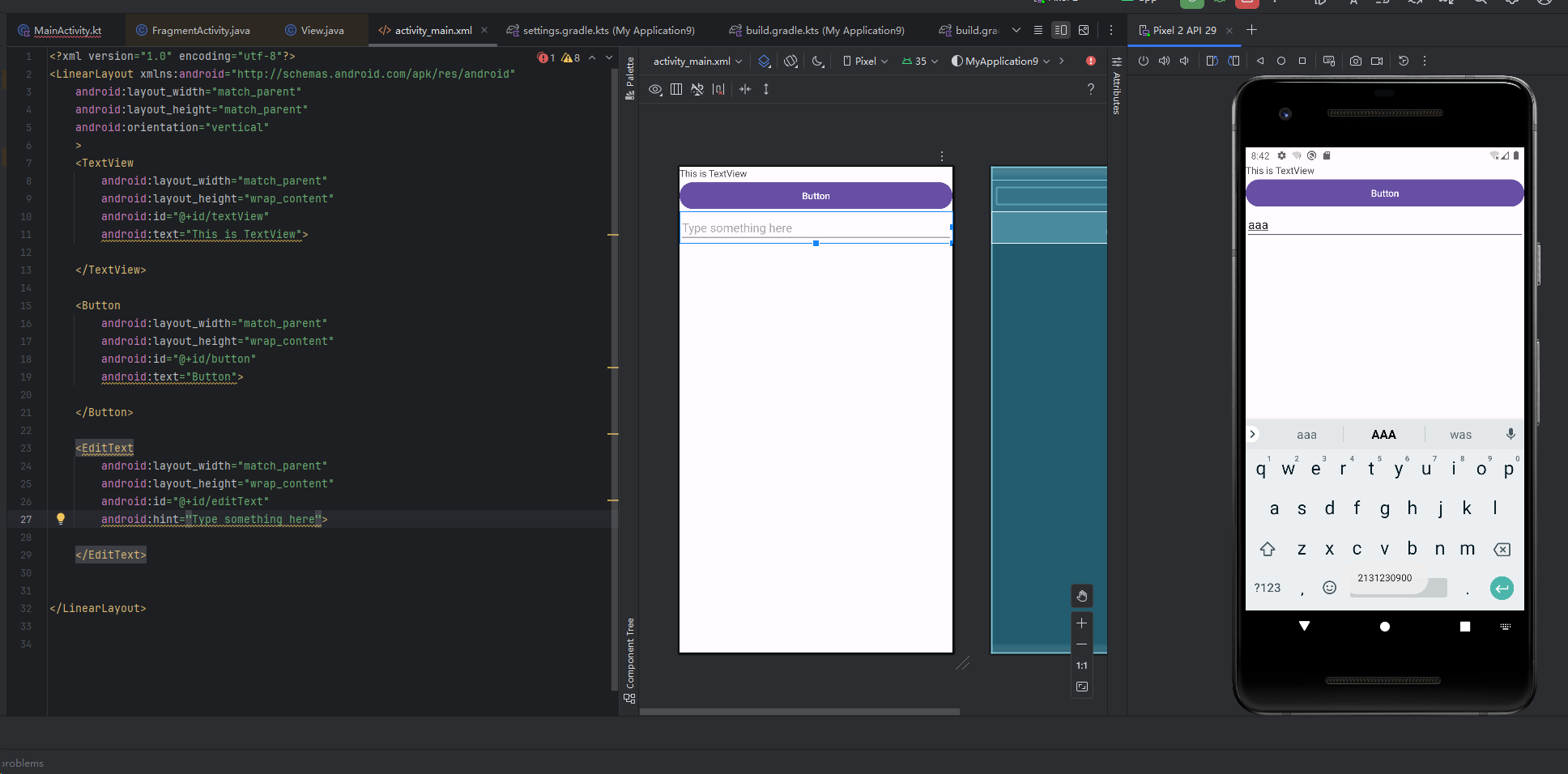The height and width of the screenshot is (774, 1568).
Task: Click the red error indicator in design toolbar
Action: tap(1091, 61)
